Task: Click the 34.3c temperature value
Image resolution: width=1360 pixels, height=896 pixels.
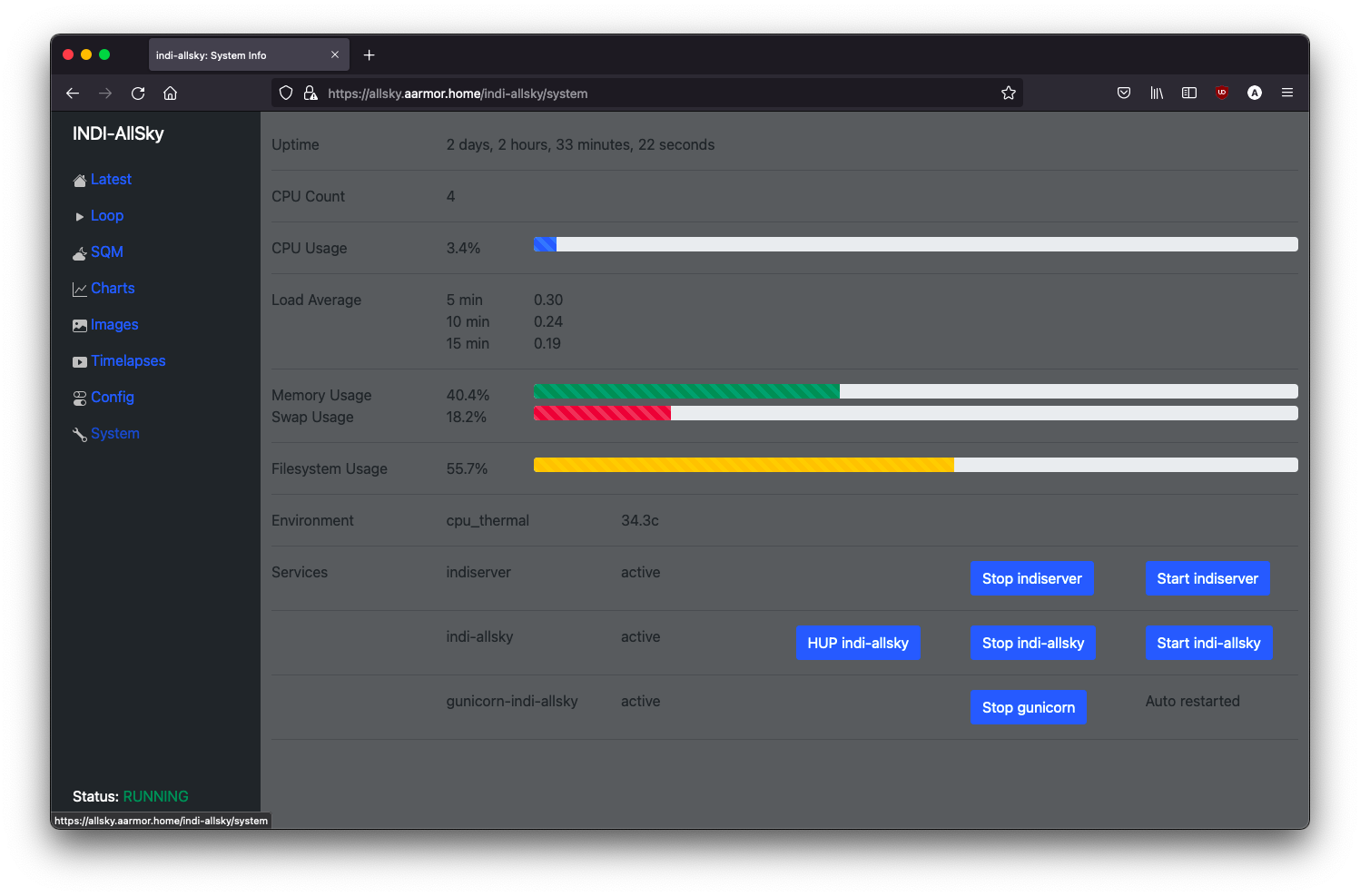Action: click(x=640, y=520)
